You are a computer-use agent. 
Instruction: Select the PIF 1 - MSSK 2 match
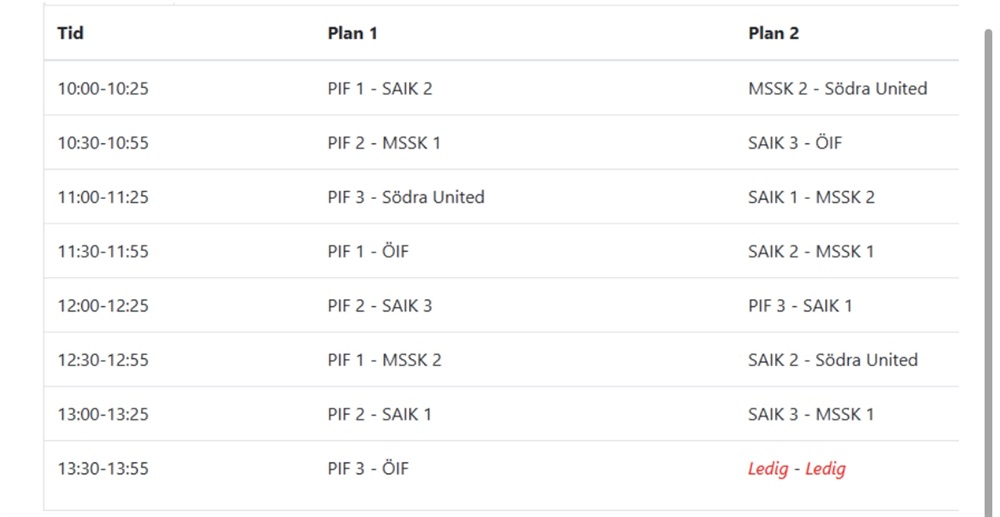385,360
